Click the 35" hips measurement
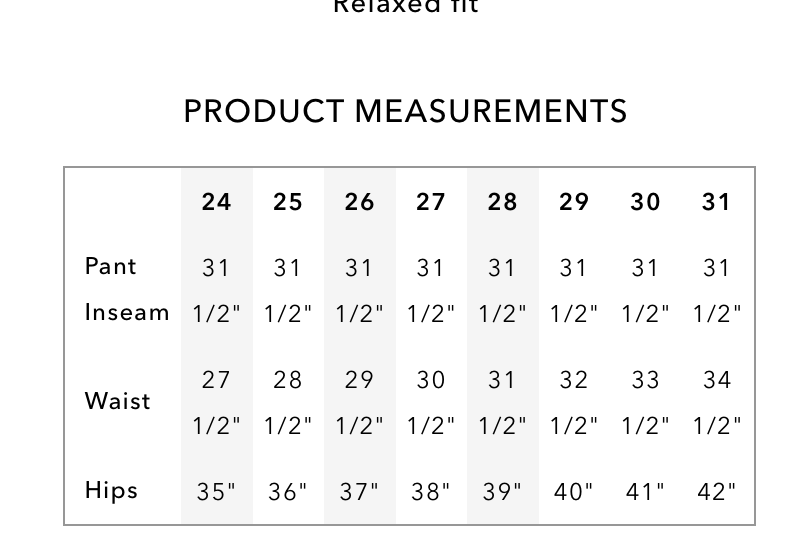 pyautogui.click(x=217, y=492)
